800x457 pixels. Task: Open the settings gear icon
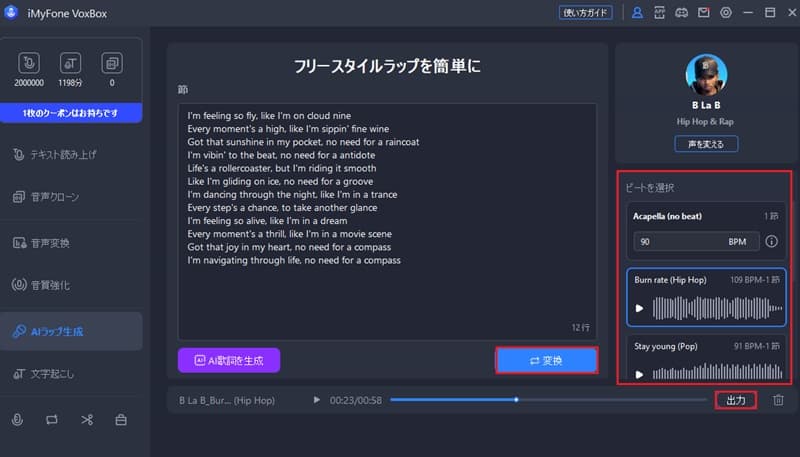click(x=726, y=13)
